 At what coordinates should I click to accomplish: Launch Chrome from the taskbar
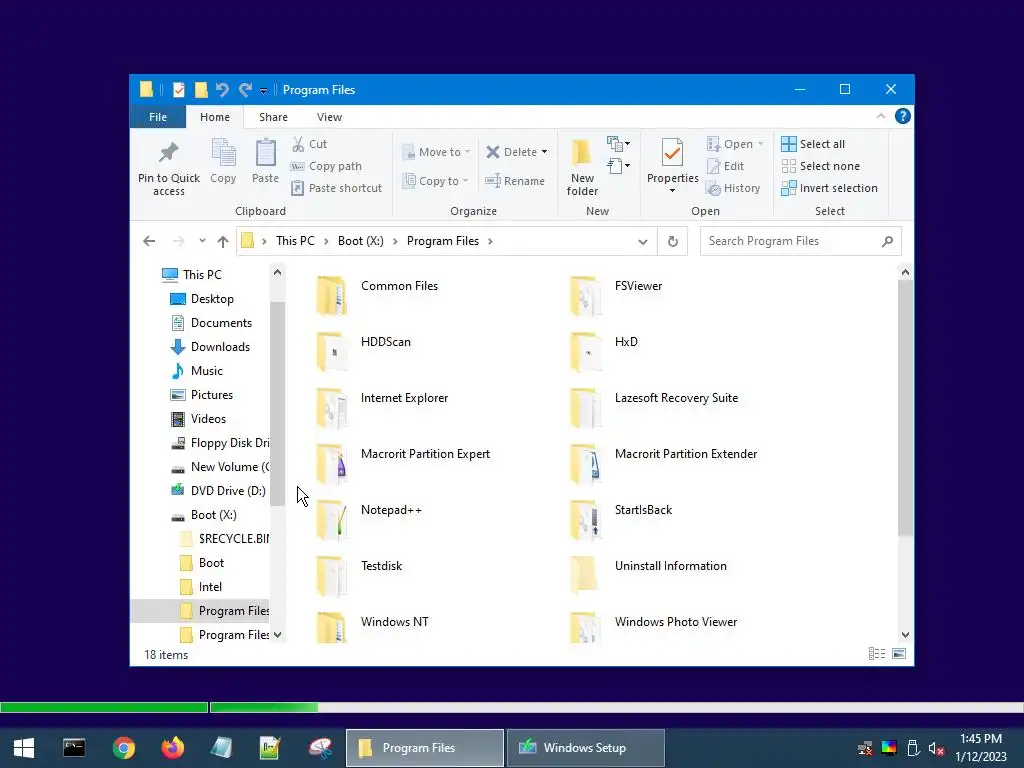click(123, 748)
